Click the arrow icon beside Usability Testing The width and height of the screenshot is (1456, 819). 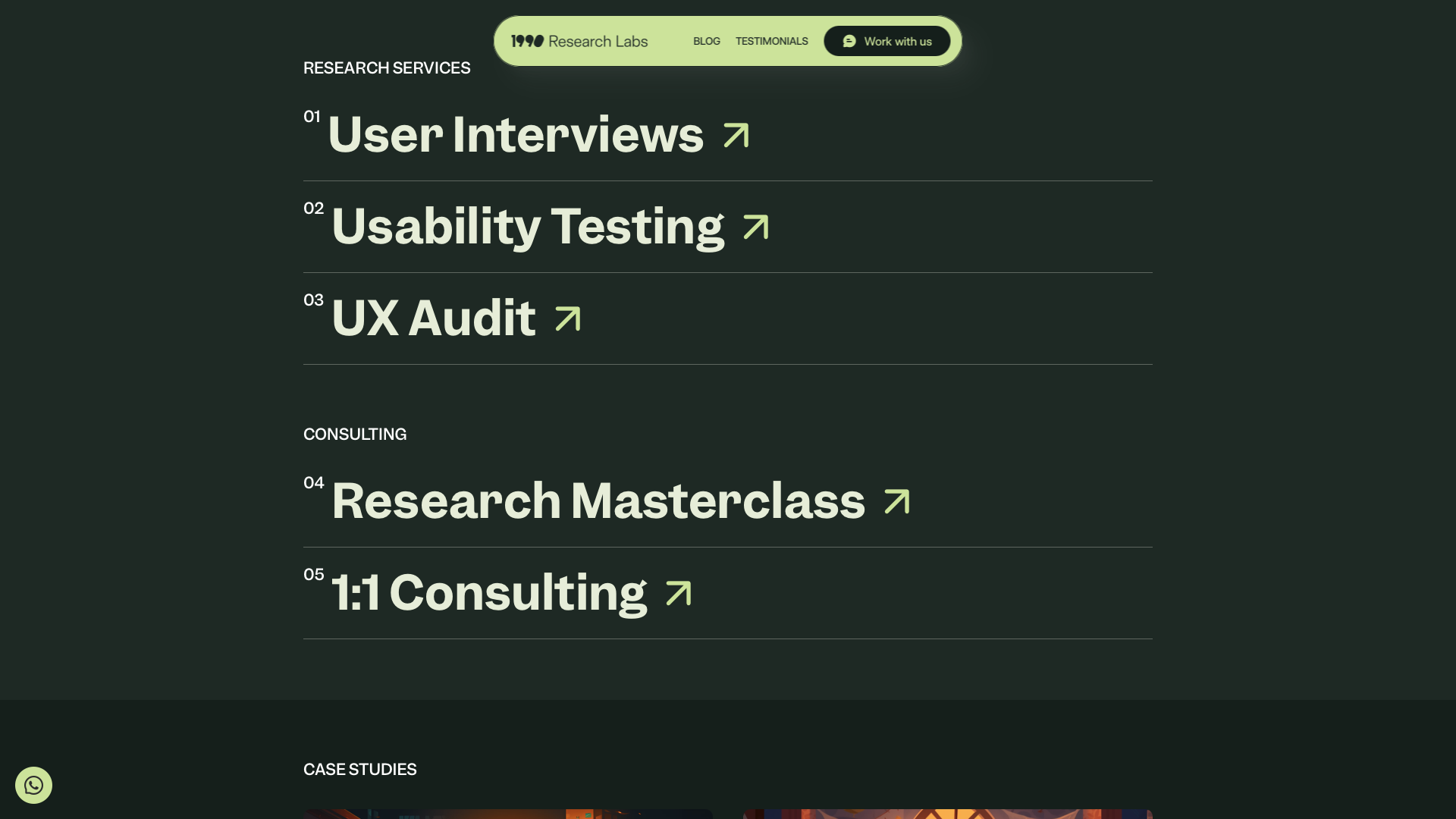[755, 227]
